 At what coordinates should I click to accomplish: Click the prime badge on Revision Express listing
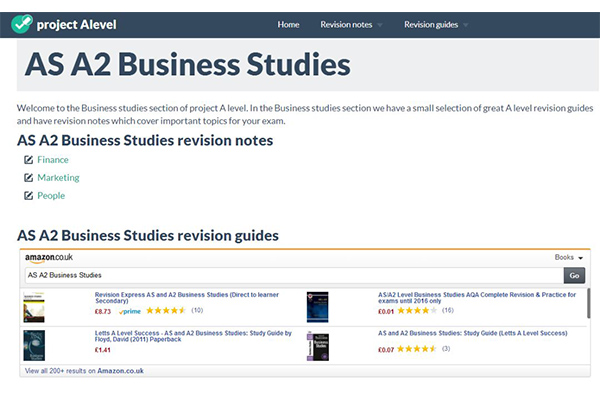pyautogui.click(x=130, y=311)
